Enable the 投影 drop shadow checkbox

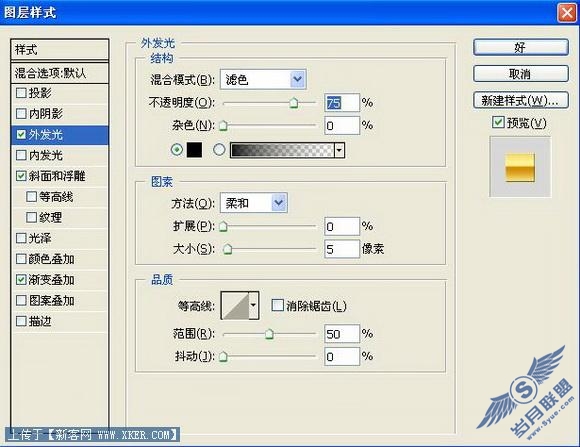click(21, 93)
